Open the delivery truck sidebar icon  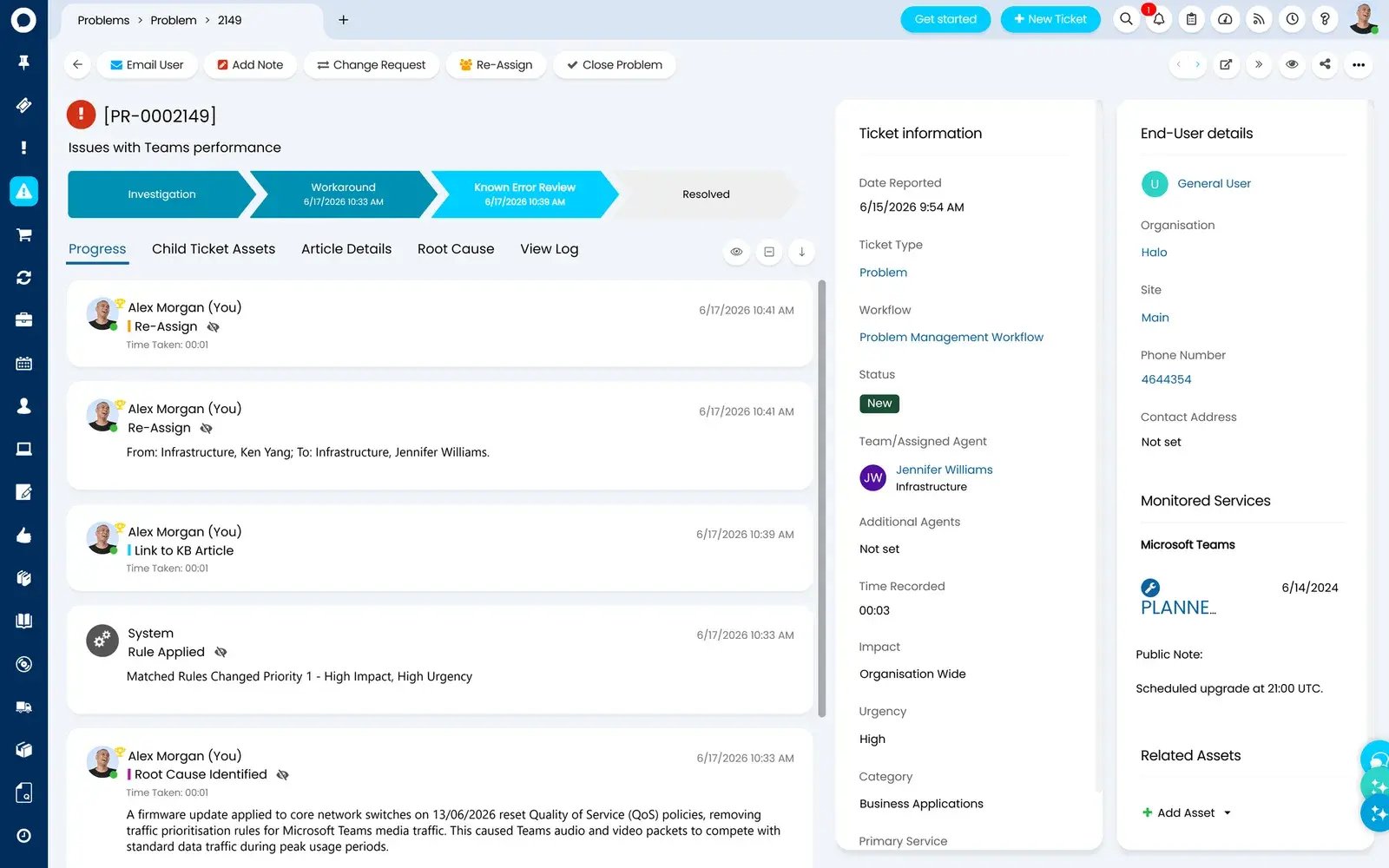tap(23, 707)
